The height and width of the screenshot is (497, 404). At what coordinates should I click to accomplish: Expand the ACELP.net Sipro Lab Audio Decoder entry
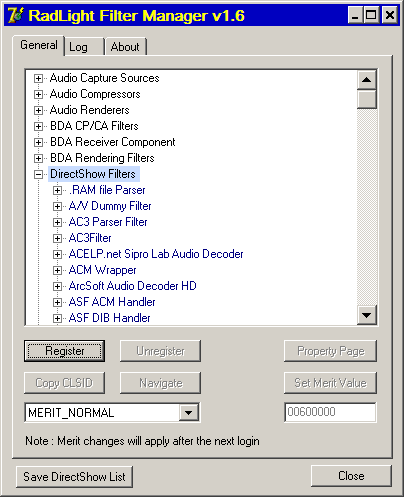(57, 254)
